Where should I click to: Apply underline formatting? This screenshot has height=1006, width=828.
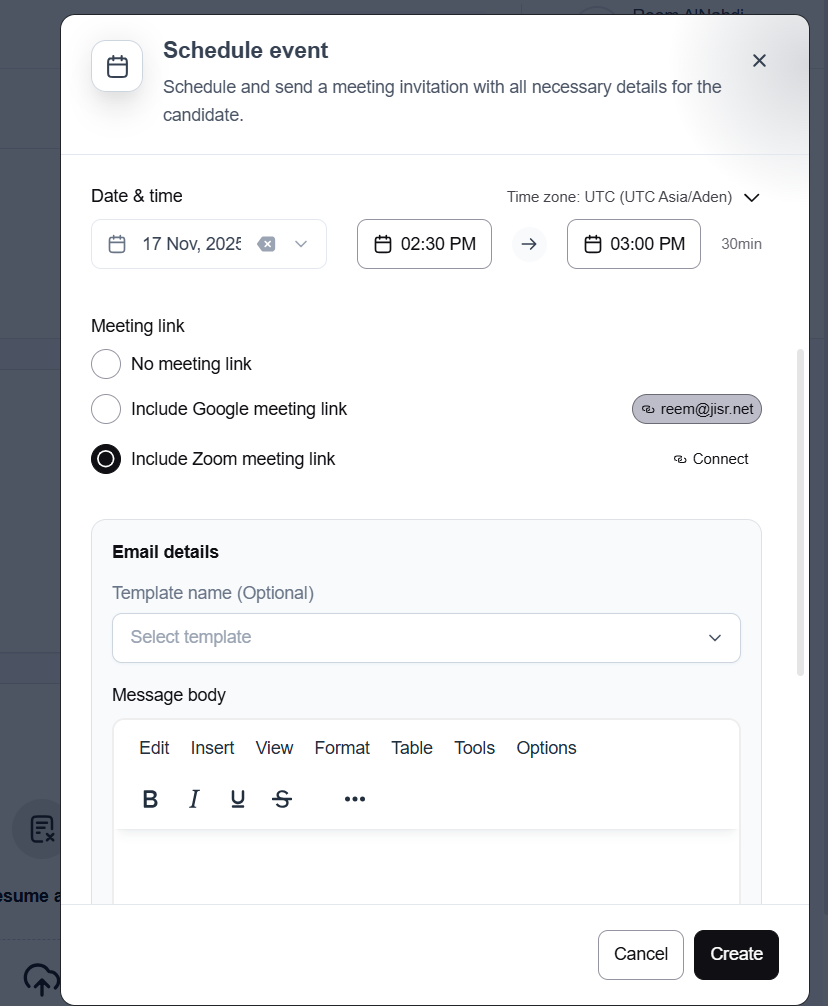[238, 799]
